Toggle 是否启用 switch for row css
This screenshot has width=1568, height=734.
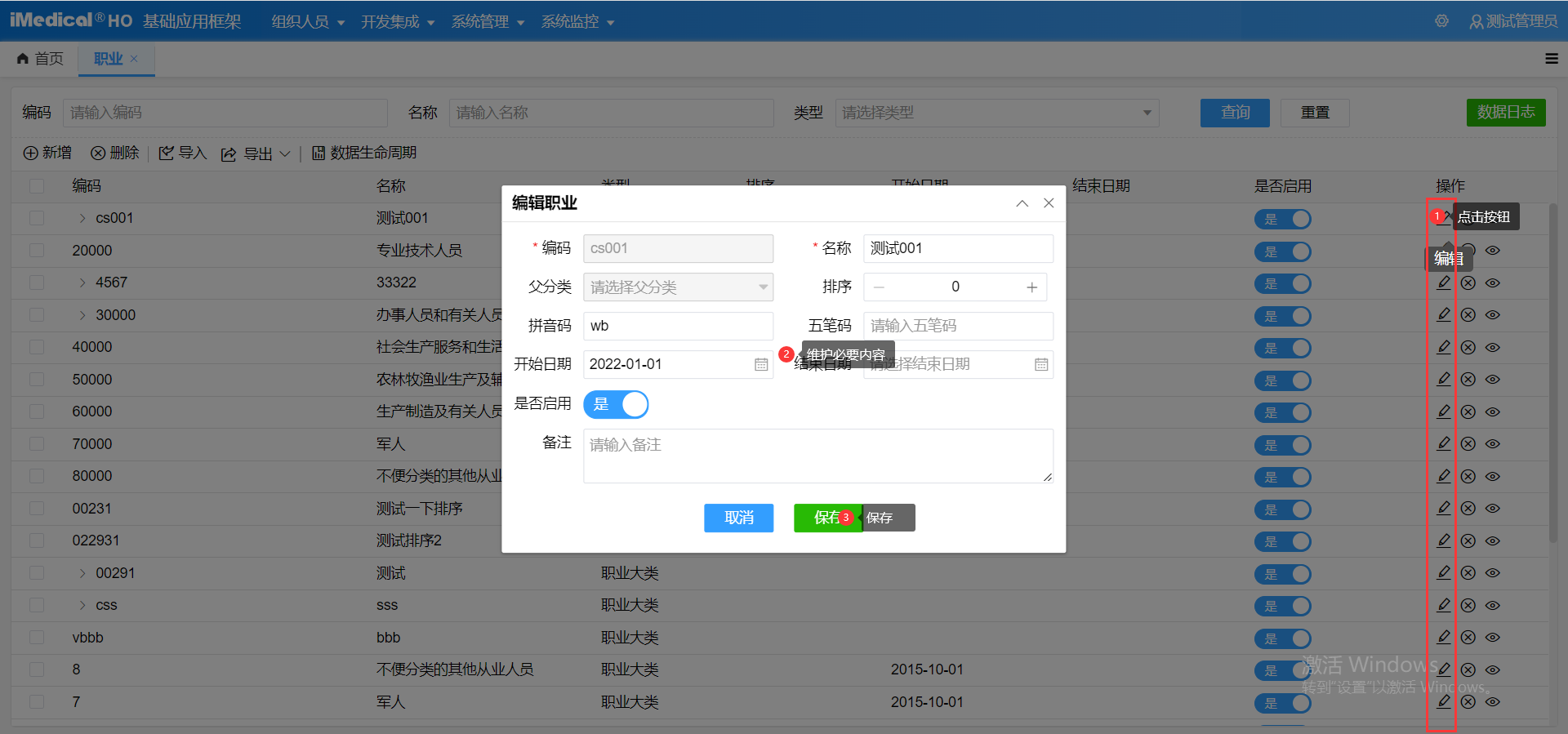1283,606
